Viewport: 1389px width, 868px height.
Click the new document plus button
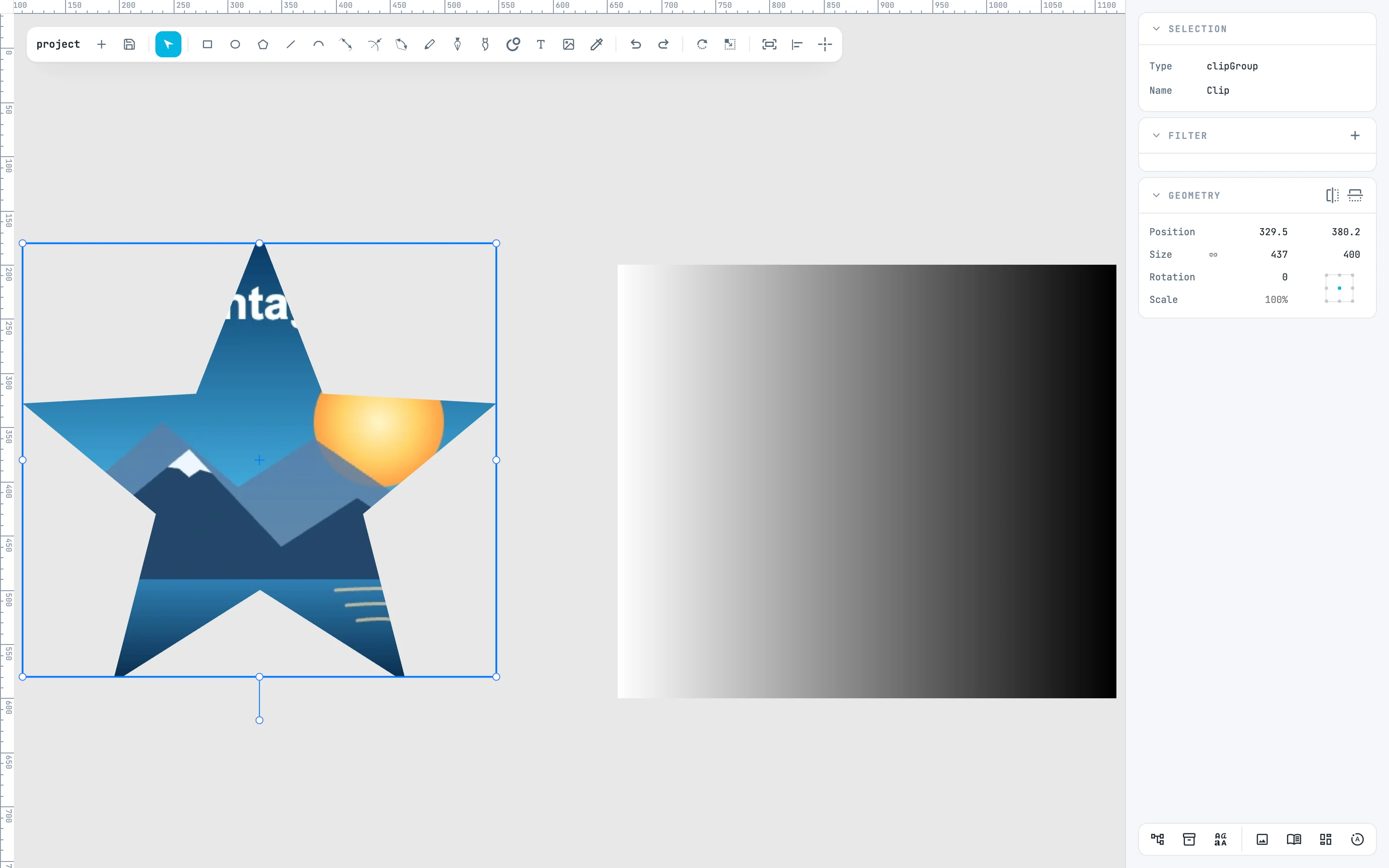(x=102, y=44)
